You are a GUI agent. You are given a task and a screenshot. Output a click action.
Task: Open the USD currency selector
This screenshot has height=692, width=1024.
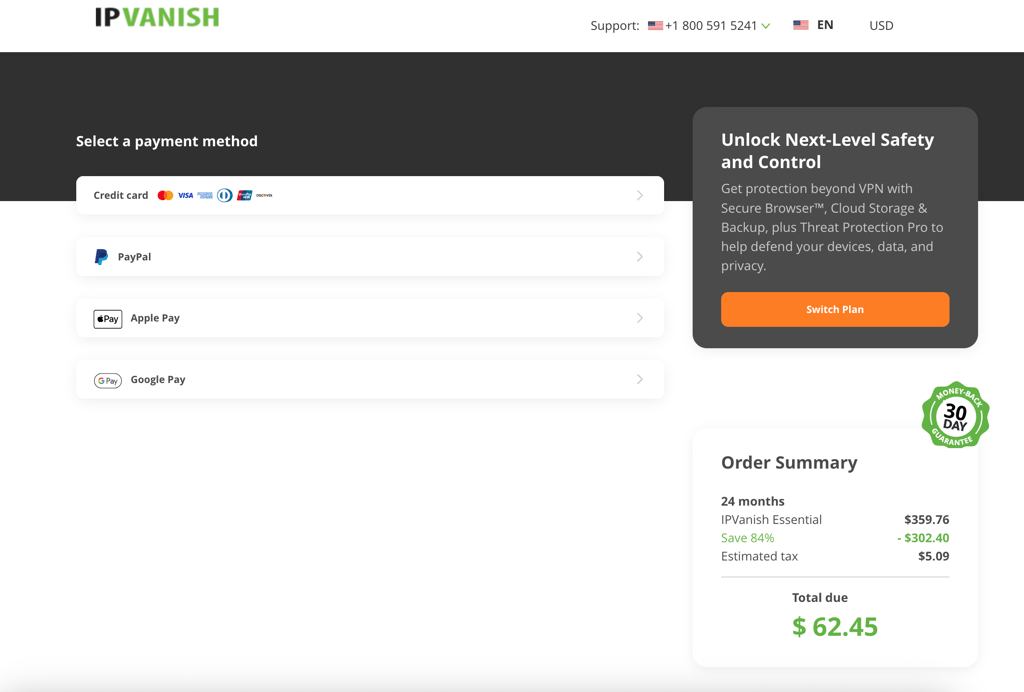[881, 25]
